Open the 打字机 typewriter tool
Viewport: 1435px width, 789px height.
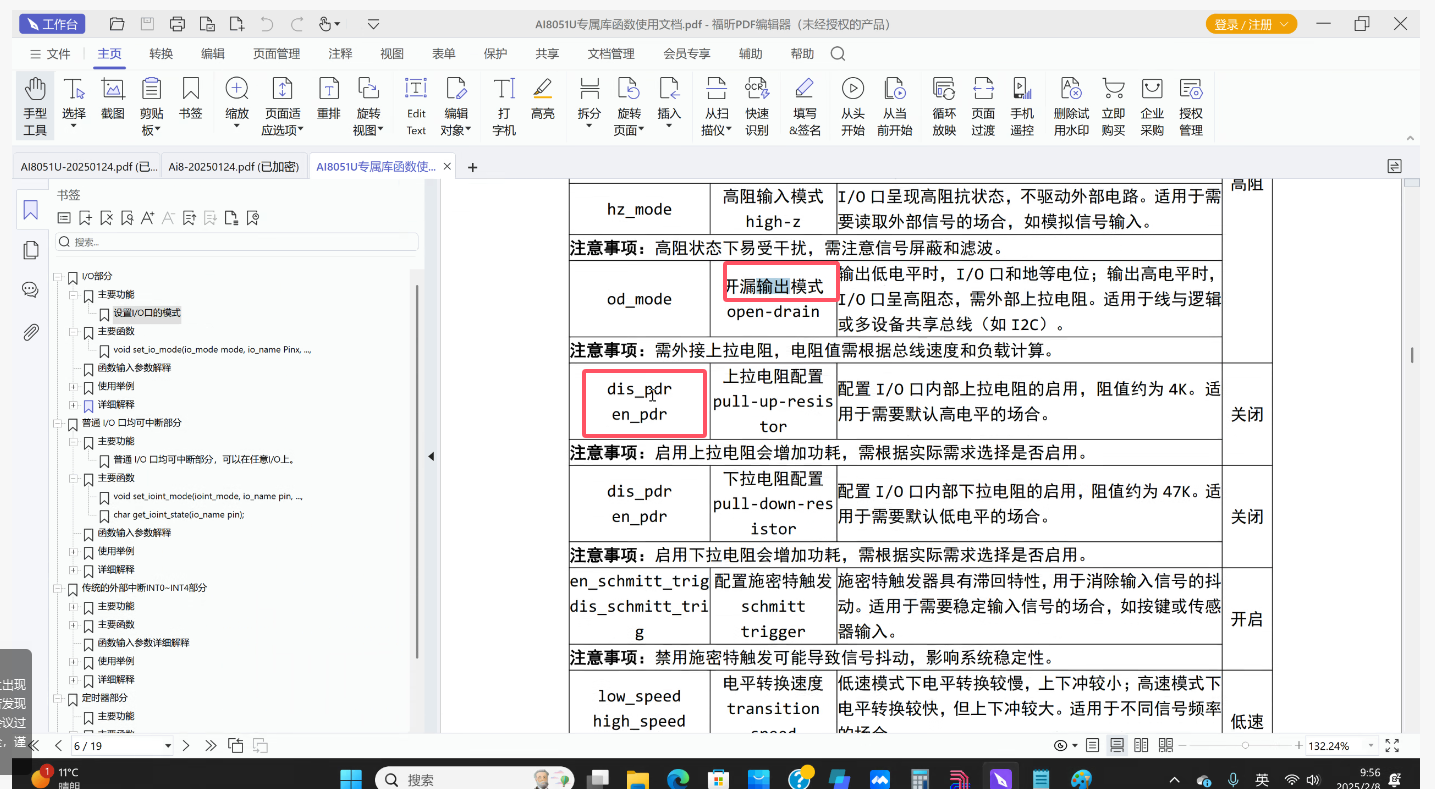click(504, 105)
